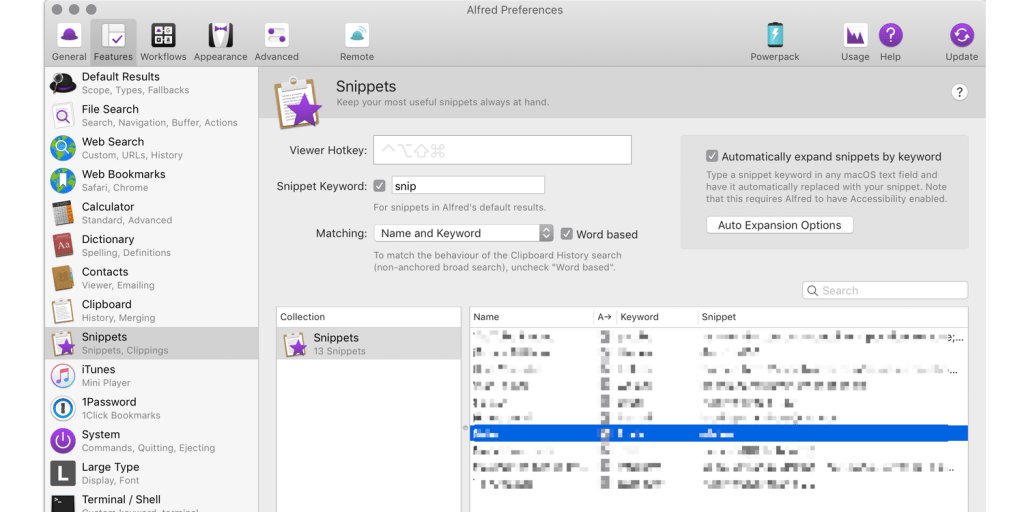Open Auto Expansion Options
This screenshot has width=1024, height=512.
tap(780, 225)
